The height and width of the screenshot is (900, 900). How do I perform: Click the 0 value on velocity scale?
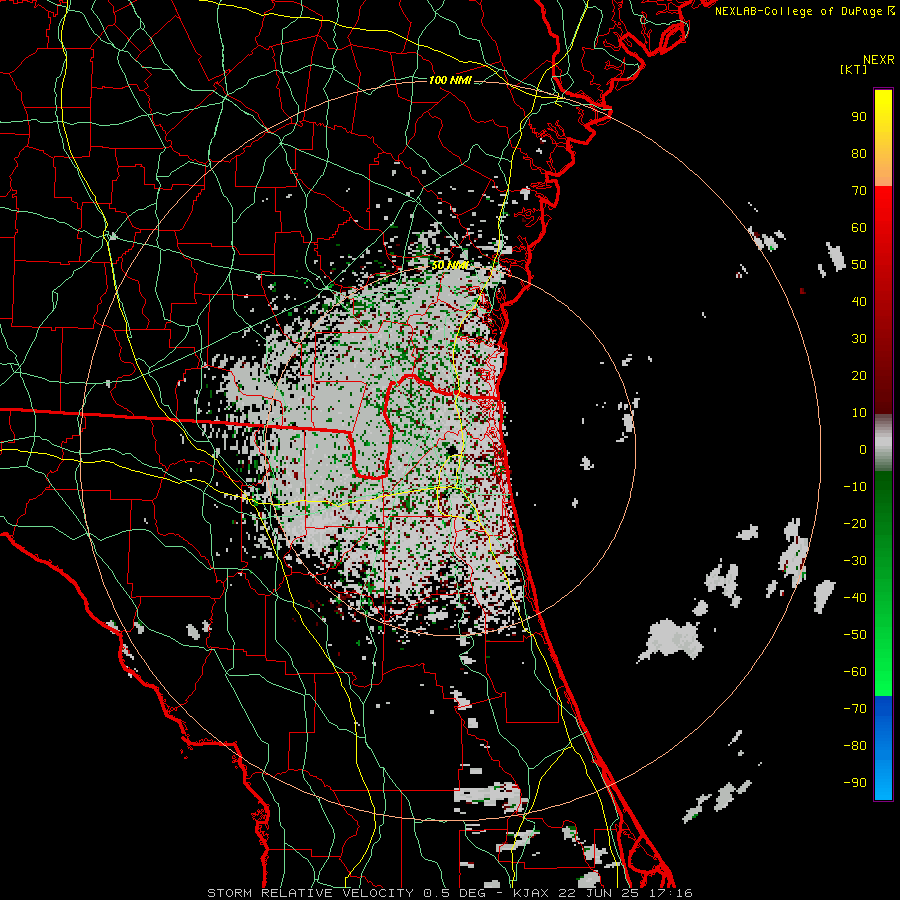pos(863,450)
